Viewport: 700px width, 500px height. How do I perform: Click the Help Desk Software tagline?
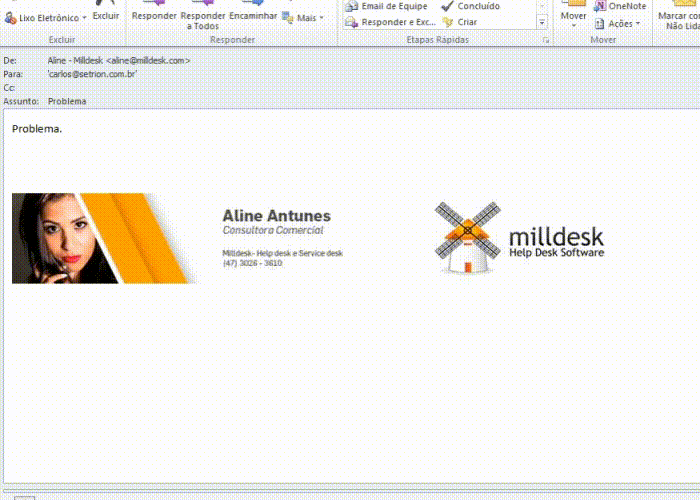tap(557, 253)
